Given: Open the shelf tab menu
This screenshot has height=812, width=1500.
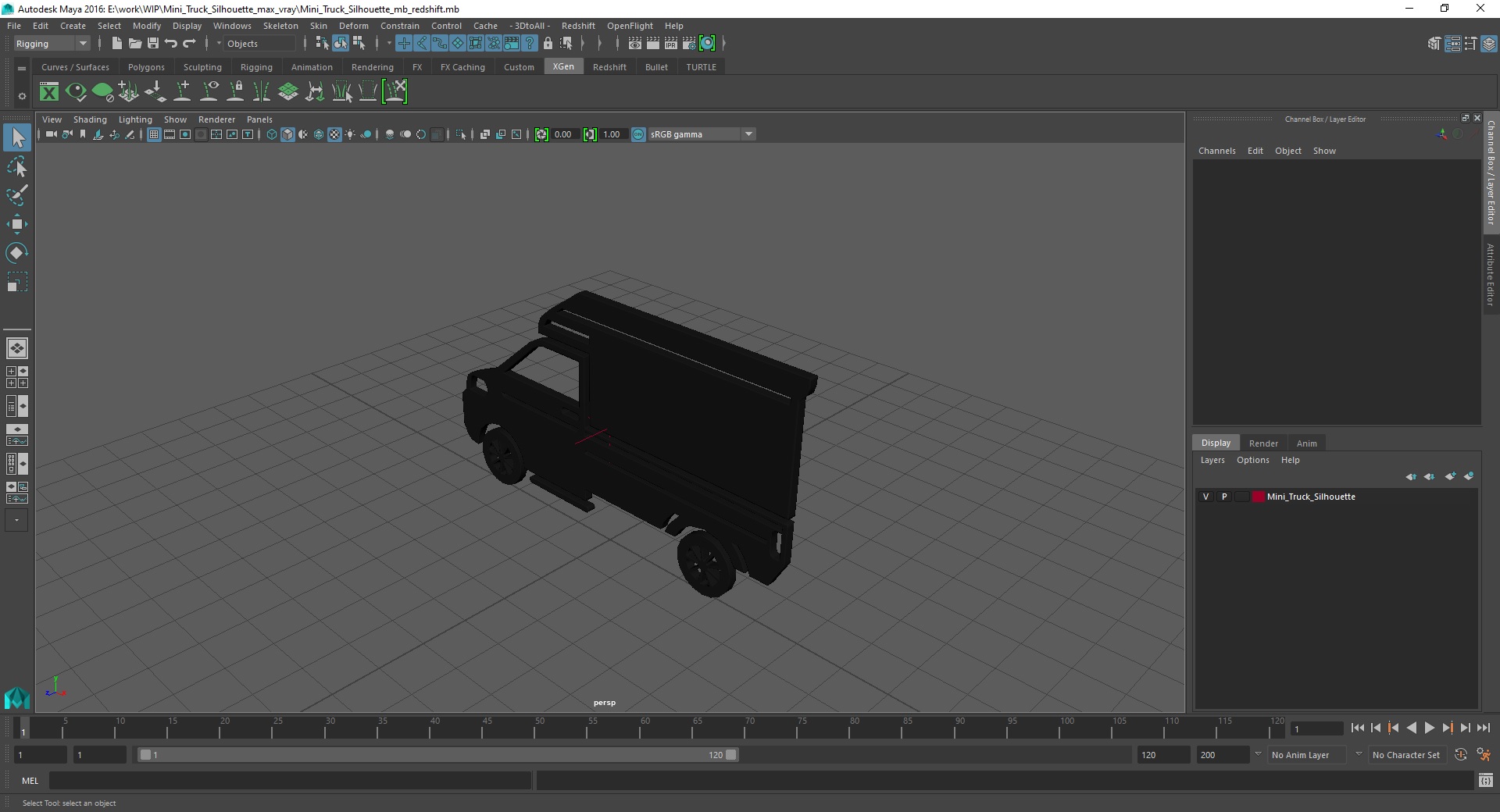Looking at the screenshot, I should click(x=22, y=68).
